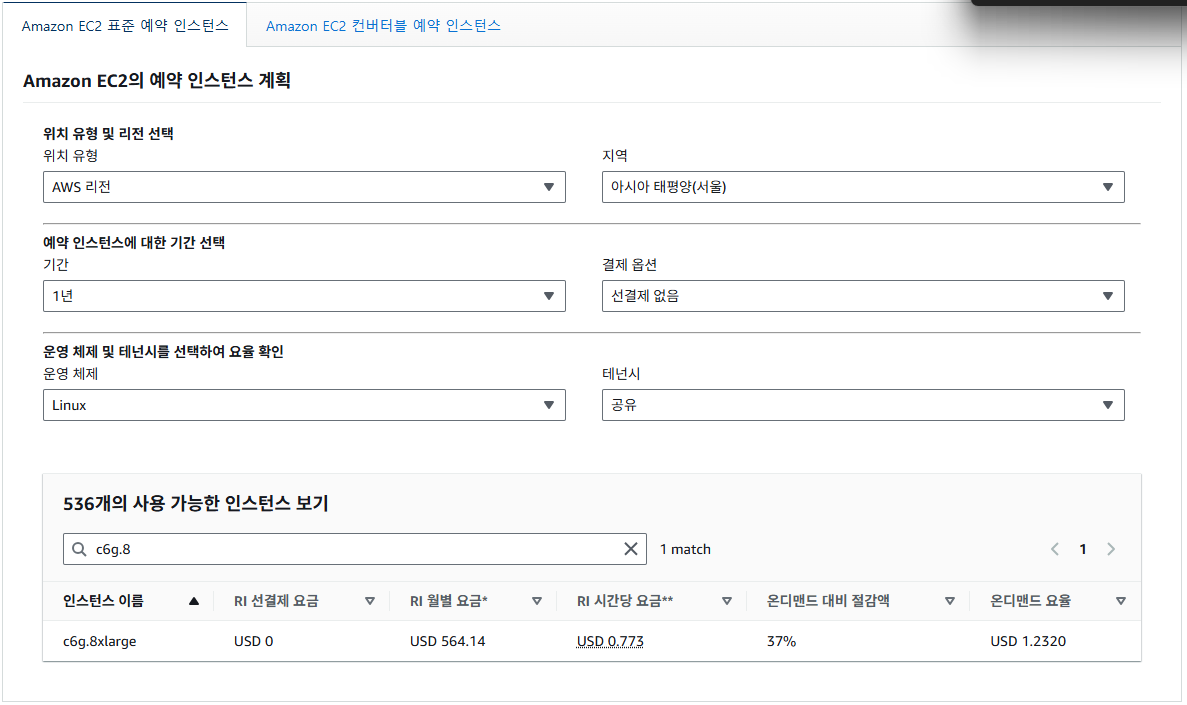The height and width of the screenshot is (705, 1187).
Task: Open the 위치 유형 dropdown showing AWS 리전
Action: (x=304, y=187)
